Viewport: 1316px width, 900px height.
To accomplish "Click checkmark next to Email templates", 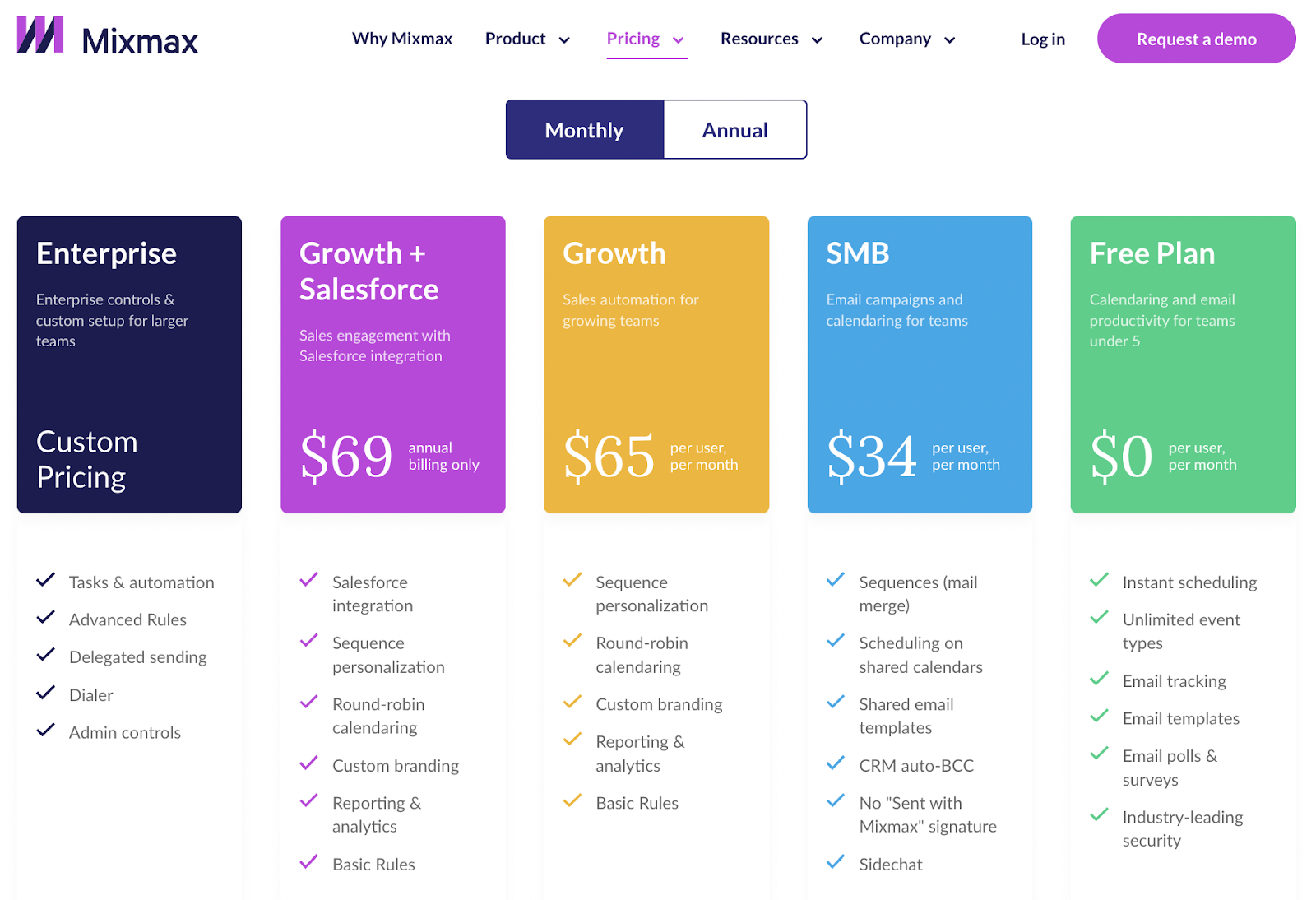I will (1099, 717).
